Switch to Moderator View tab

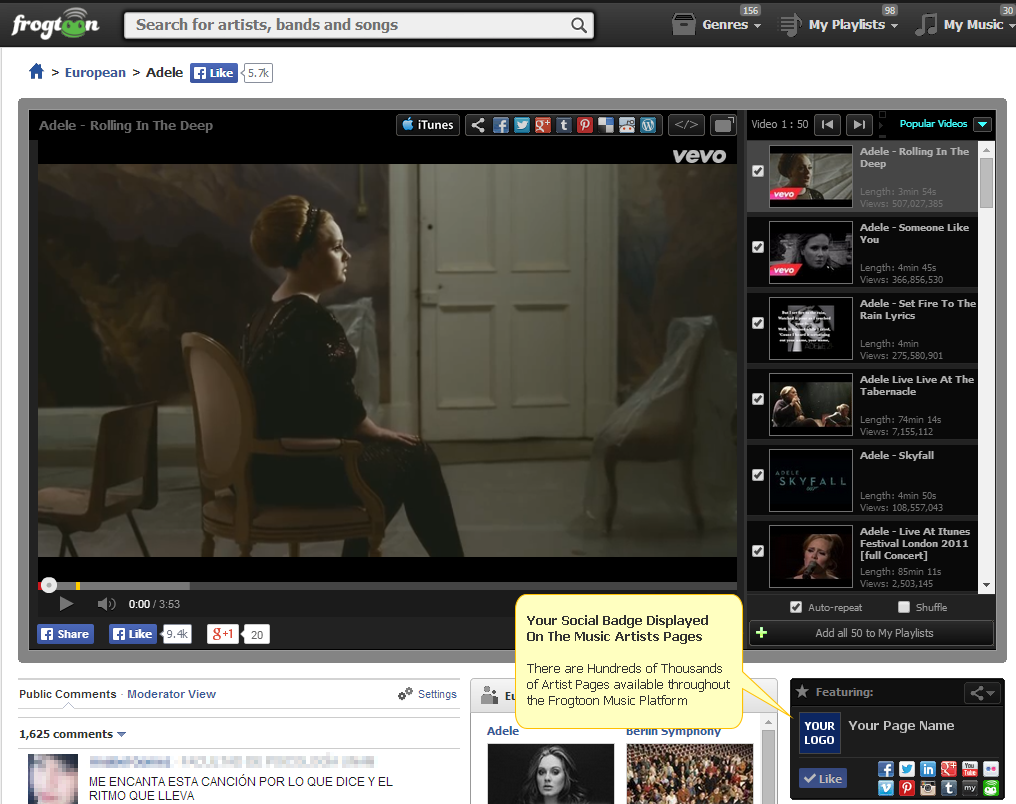[x=171, y=694]
